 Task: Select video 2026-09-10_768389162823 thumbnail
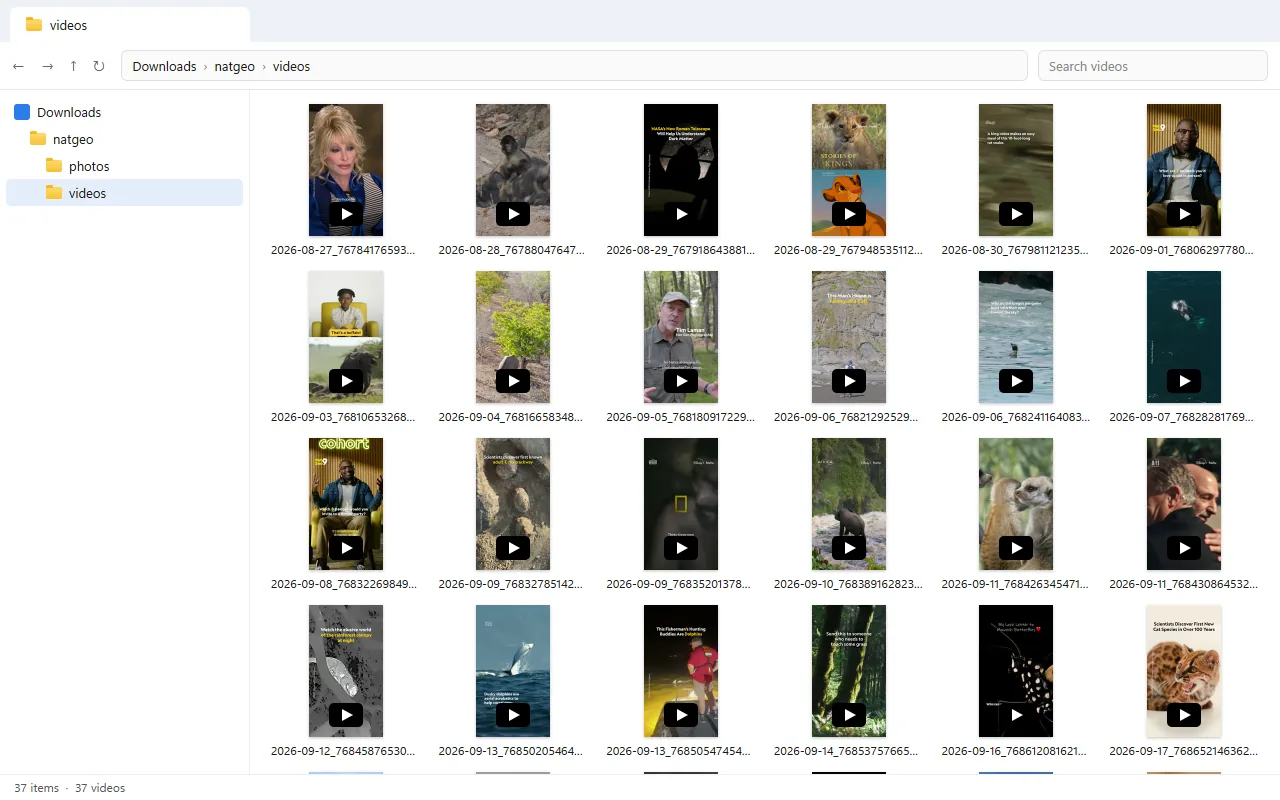click(849, 504)
